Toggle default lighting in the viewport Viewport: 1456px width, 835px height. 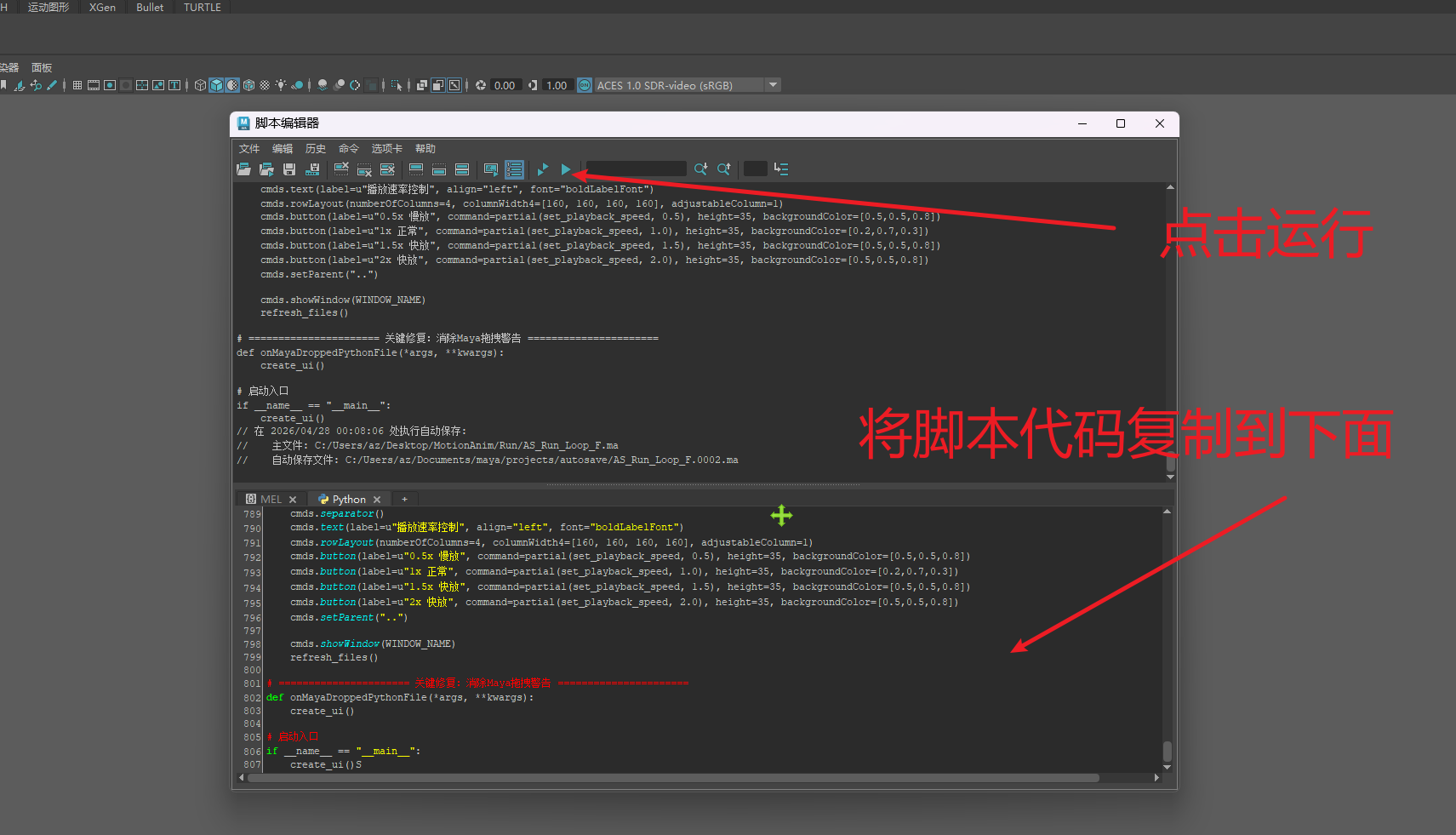pyautogui.click(x=279, y=84)
